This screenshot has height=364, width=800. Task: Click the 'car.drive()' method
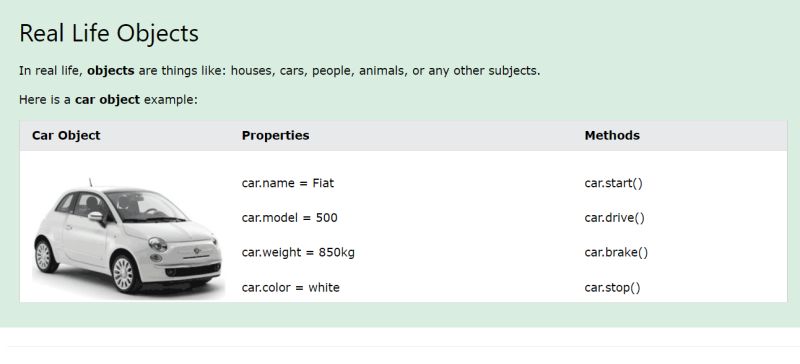(615, 218)
